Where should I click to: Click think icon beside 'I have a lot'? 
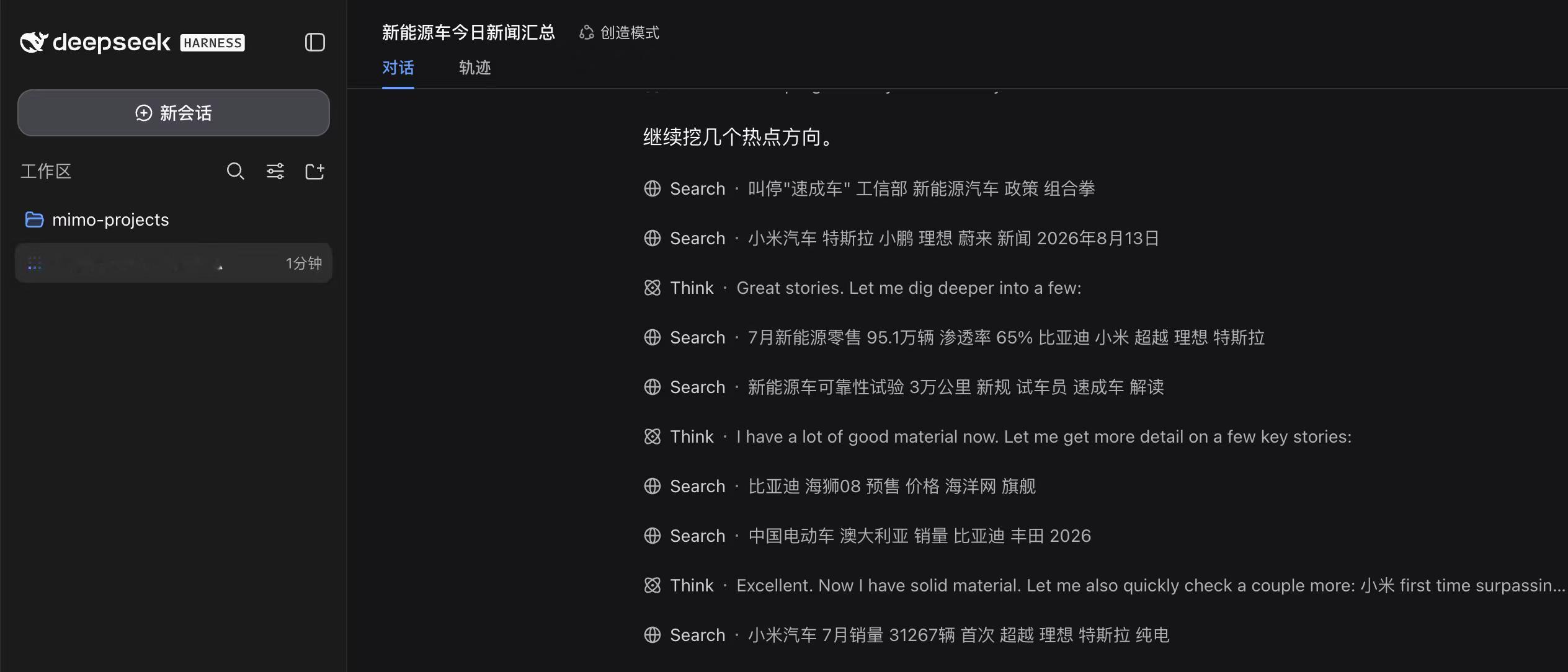tap(653, 436)
